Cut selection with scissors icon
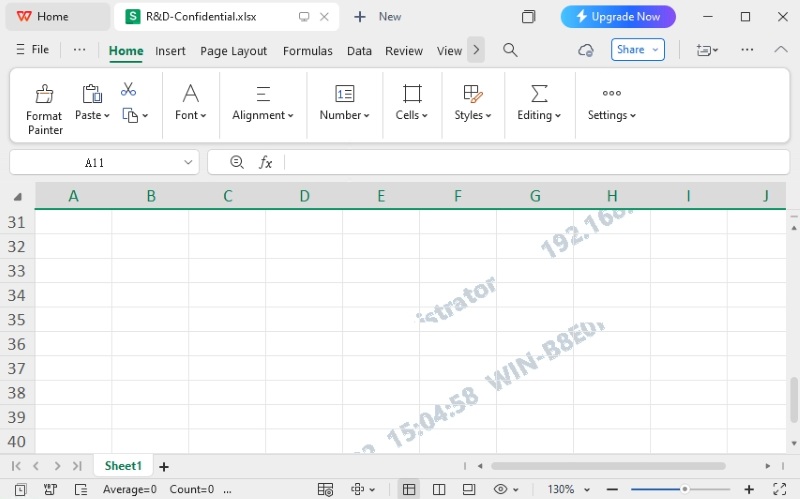 (128, 89)
